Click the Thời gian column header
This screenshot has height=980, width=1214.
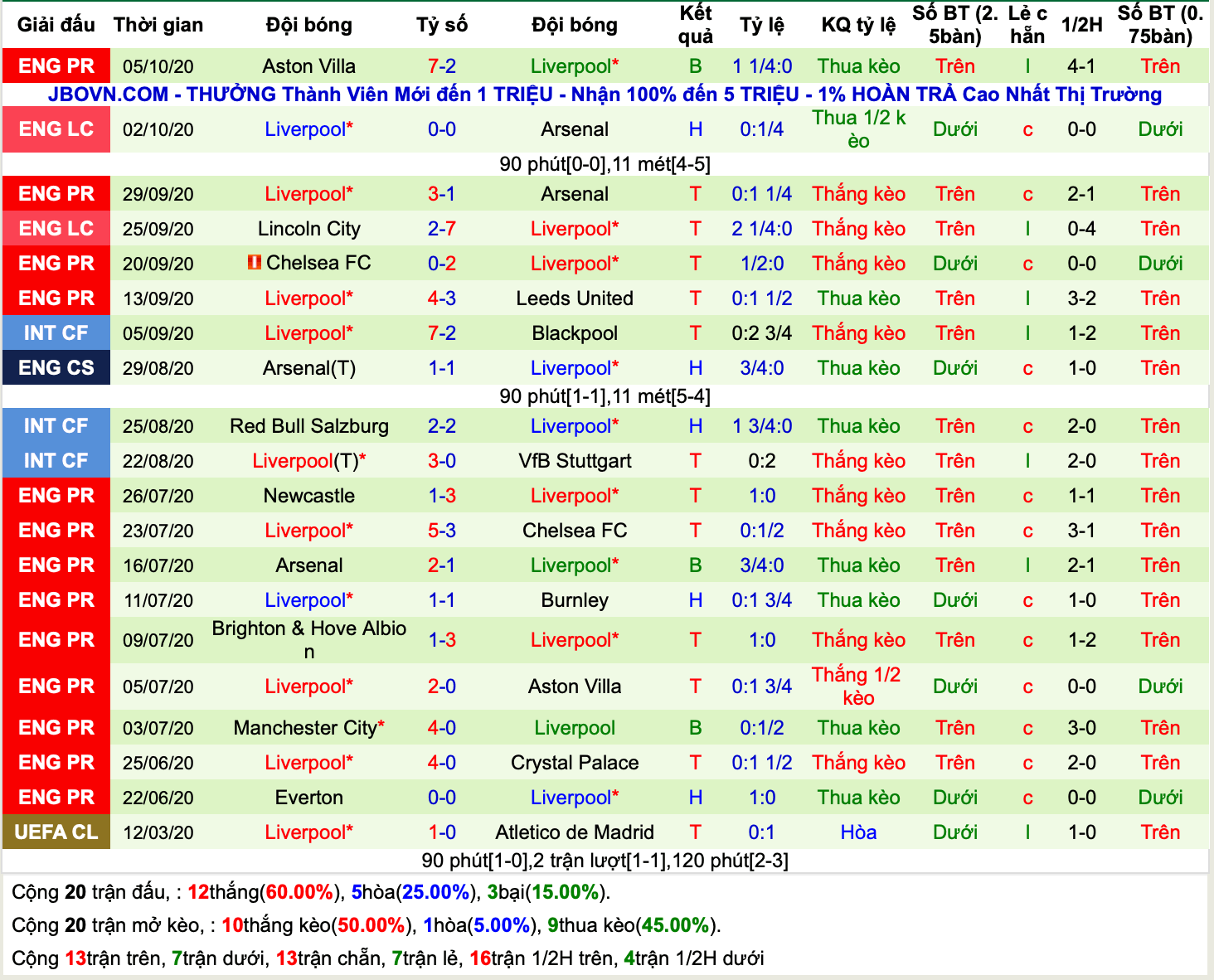pyautogui.click(x=158, y=25)
